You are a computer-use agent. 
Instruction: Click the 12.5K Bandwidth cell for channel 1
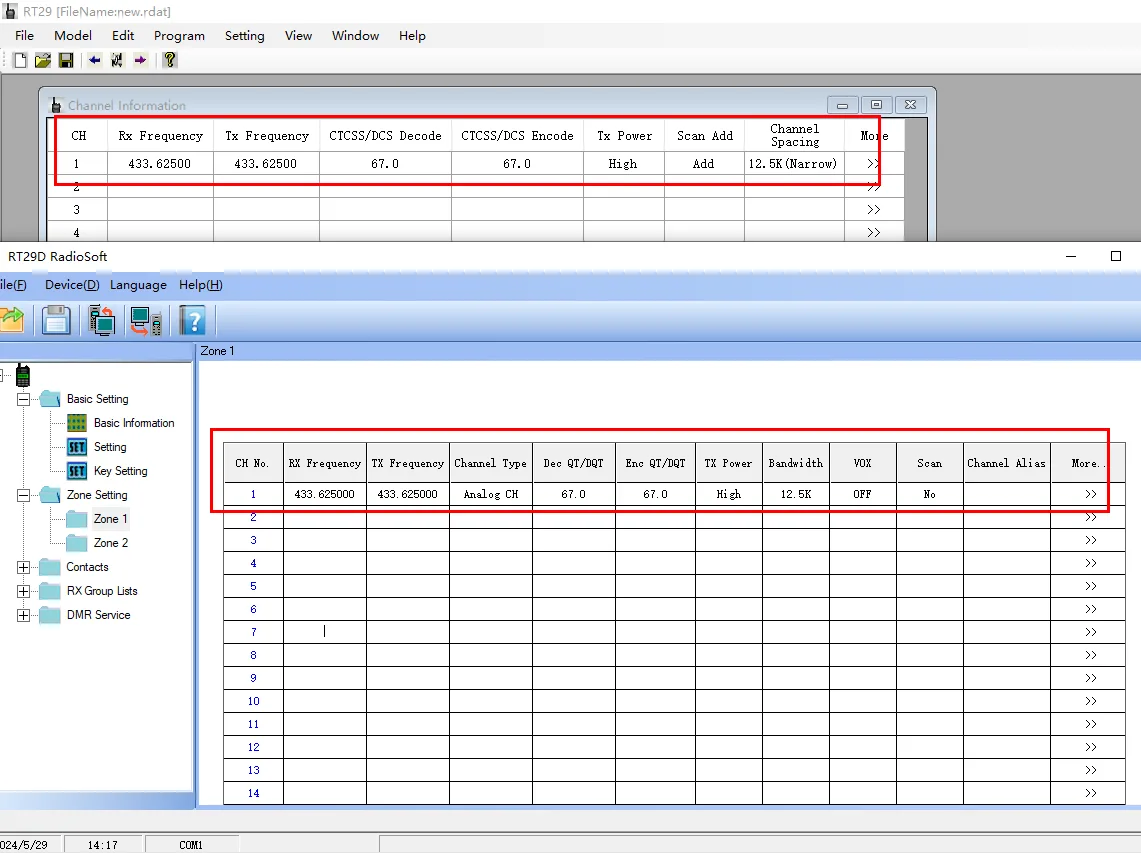pyautogui.click(x=796, y=494)
